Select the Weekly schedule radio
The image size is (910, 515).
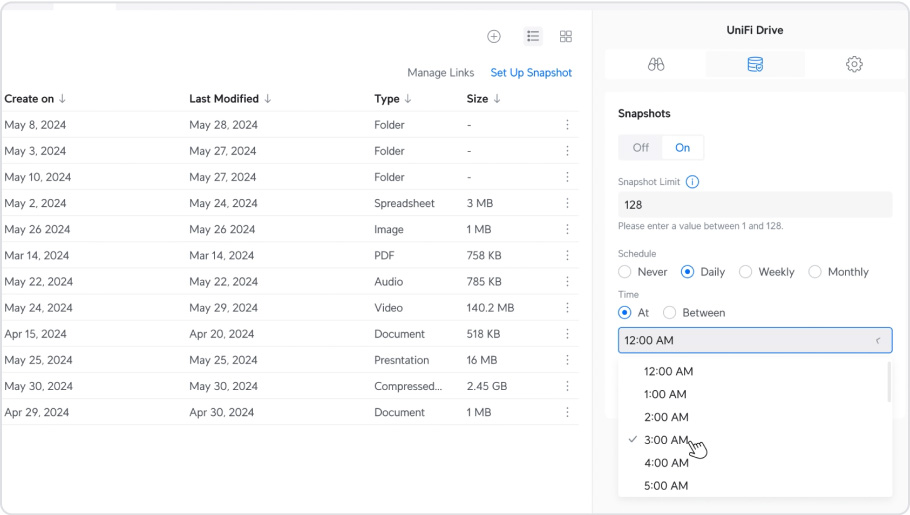[746, 272]
